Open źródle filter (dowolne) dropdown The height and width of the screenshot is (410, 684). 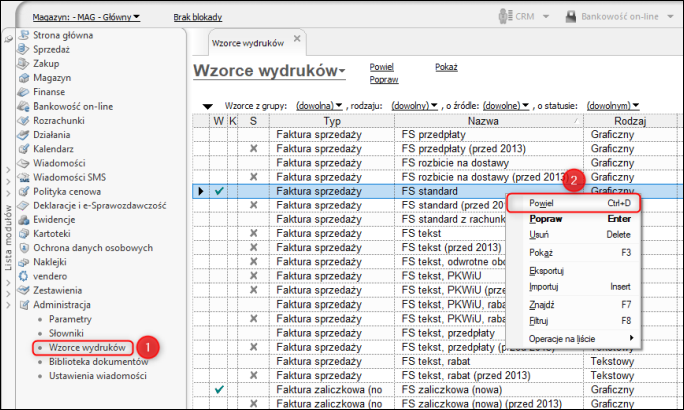506,106
